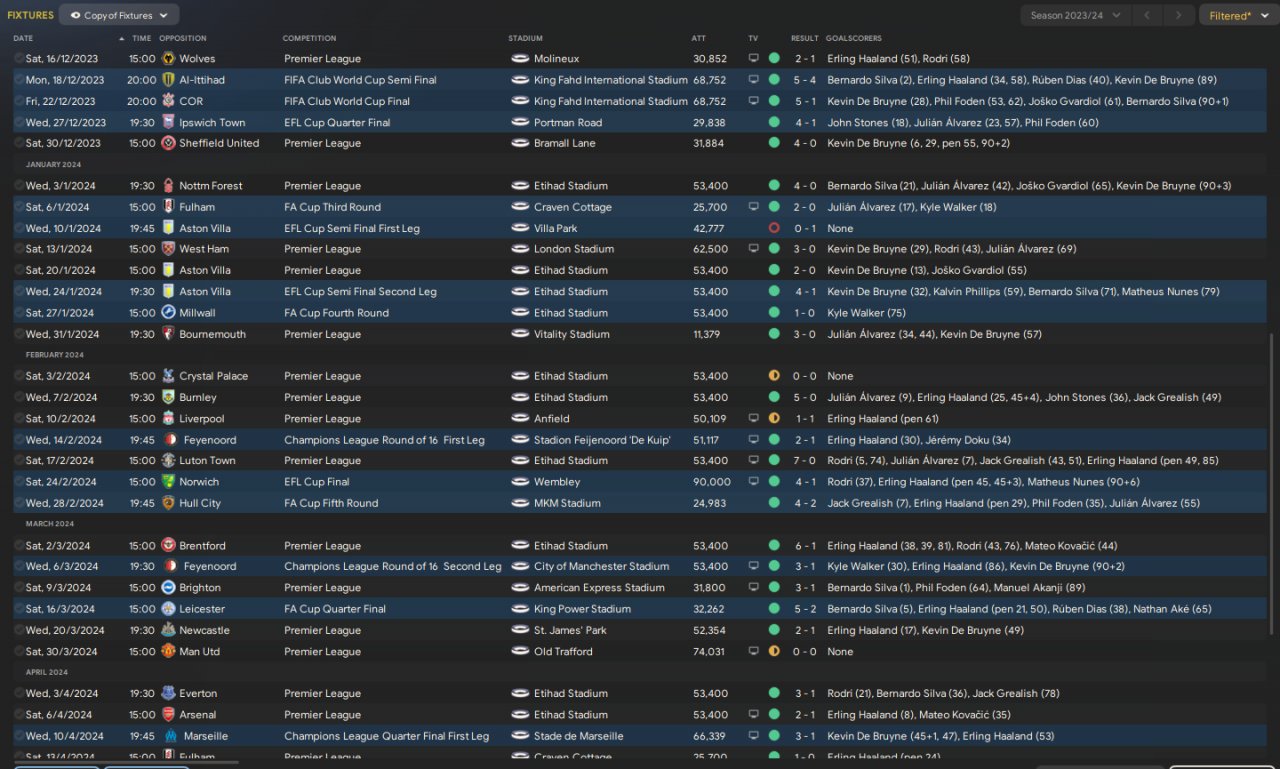Click the Ipswich Town club badge
Viewport: 1280px width, 769px height.
(x=168, y=122)
